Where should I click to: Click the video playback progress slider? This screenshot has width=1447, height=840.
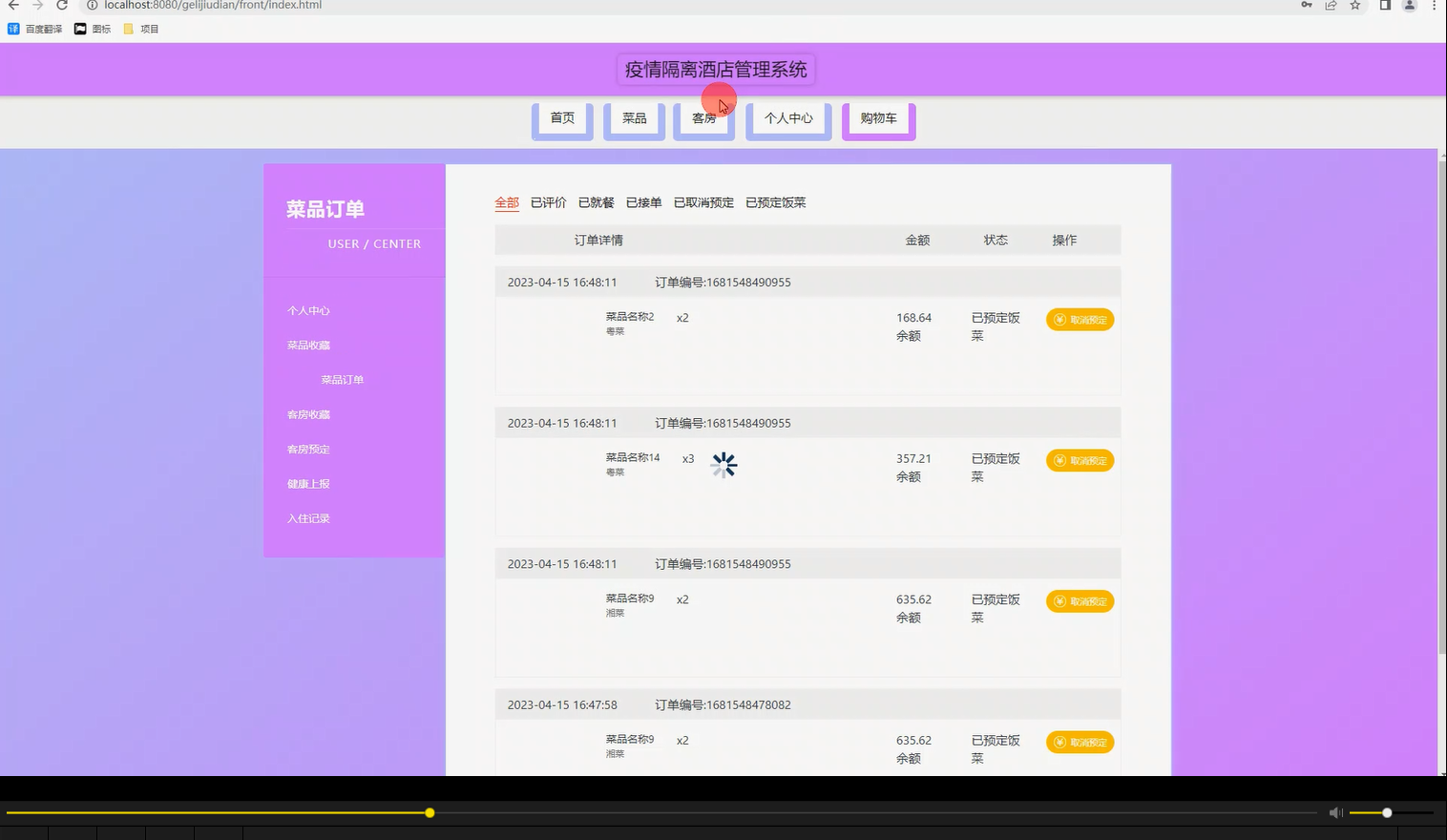coord(661,812)
